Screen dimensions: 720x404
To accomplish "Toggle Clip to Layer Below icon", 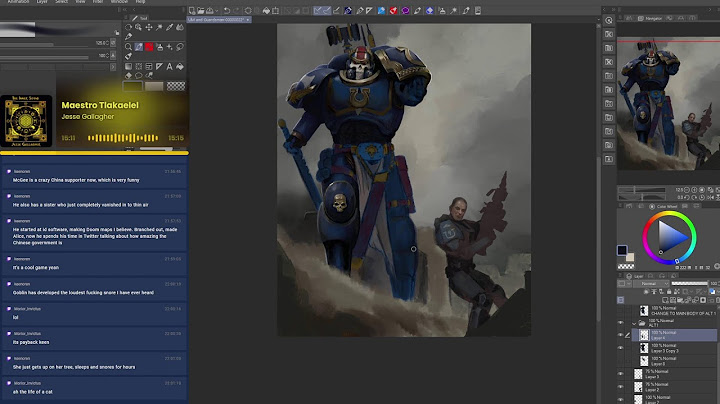I will click(x=646, y=292).
